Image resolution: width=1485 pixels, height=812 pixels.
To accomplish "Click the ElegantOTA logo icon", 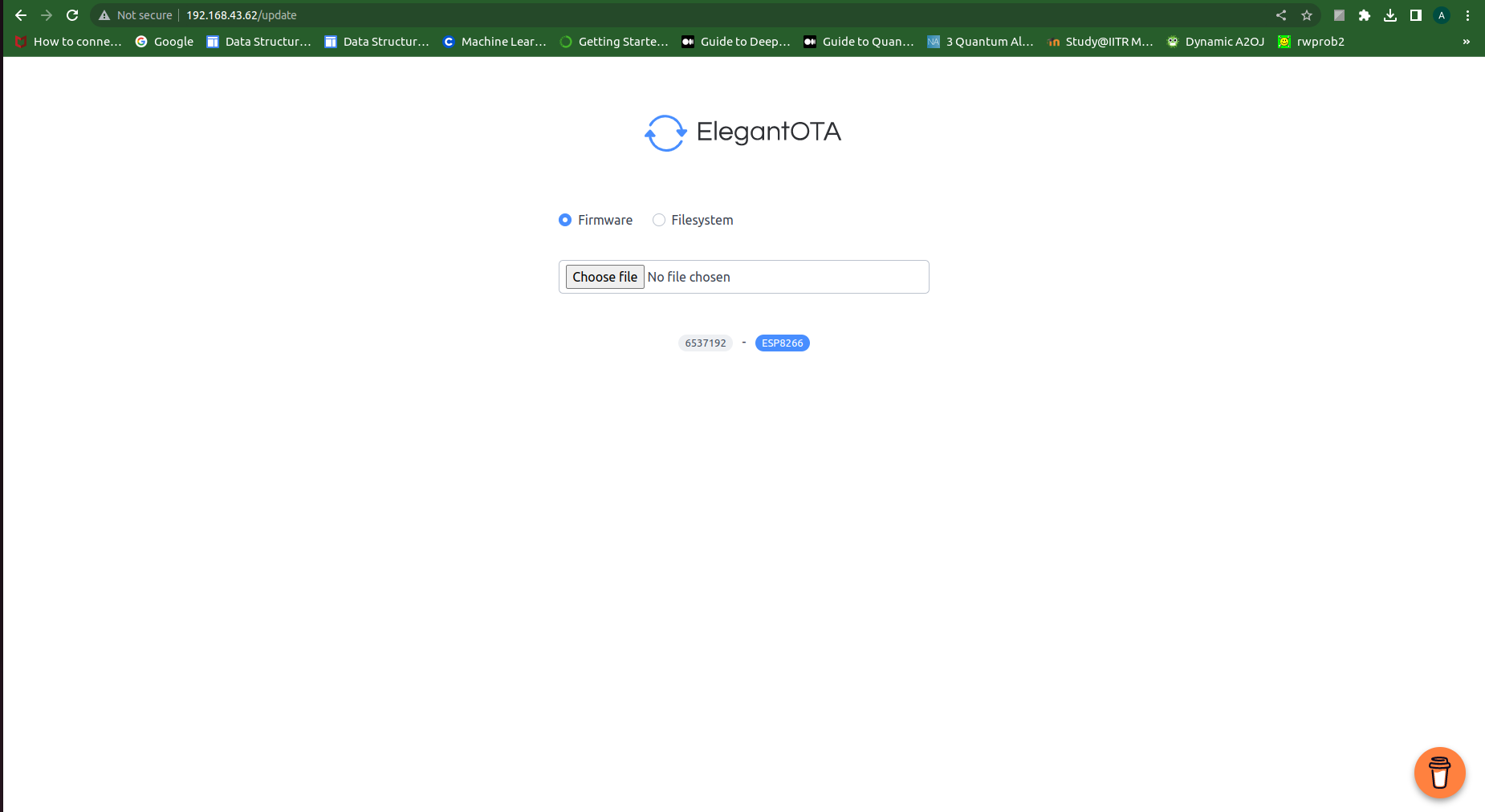I will pyautogui.click(x=665, y=132).
